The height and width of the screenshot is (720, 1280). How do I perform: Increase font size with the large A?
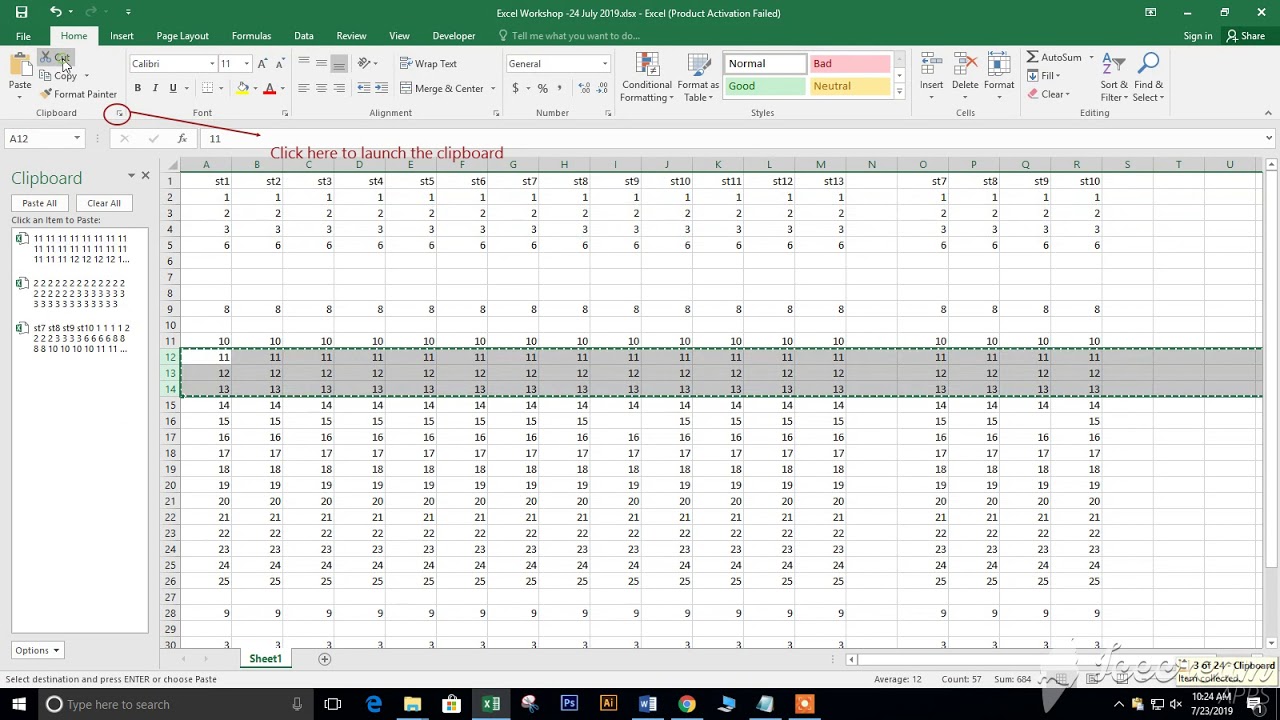click(x=262, y=63)
